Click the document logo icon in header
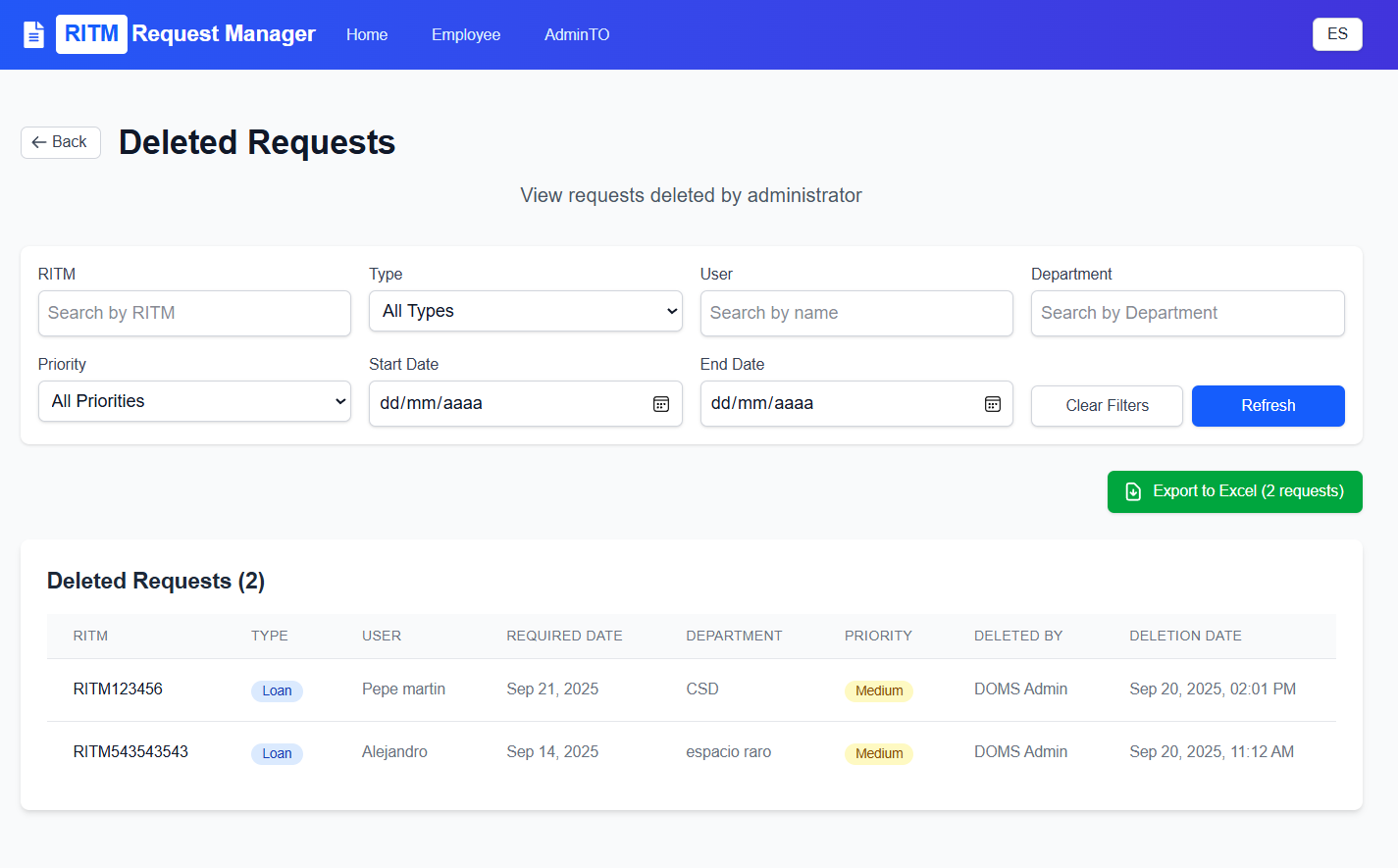The width and height of the screenshot is (1398, 868). click(34, 34)
